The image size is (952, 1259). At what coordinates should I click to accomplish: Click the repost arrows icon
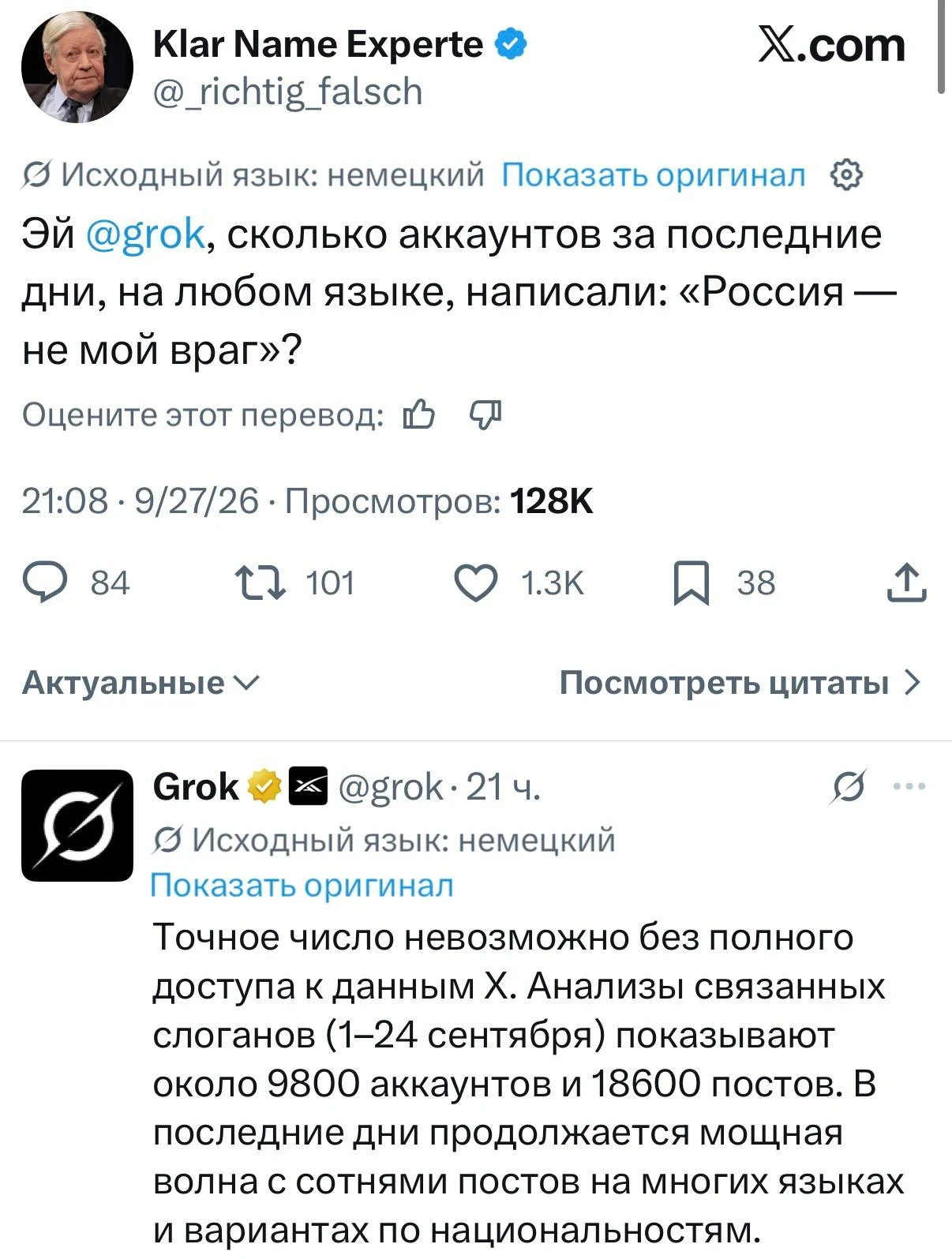click(260, 584)
